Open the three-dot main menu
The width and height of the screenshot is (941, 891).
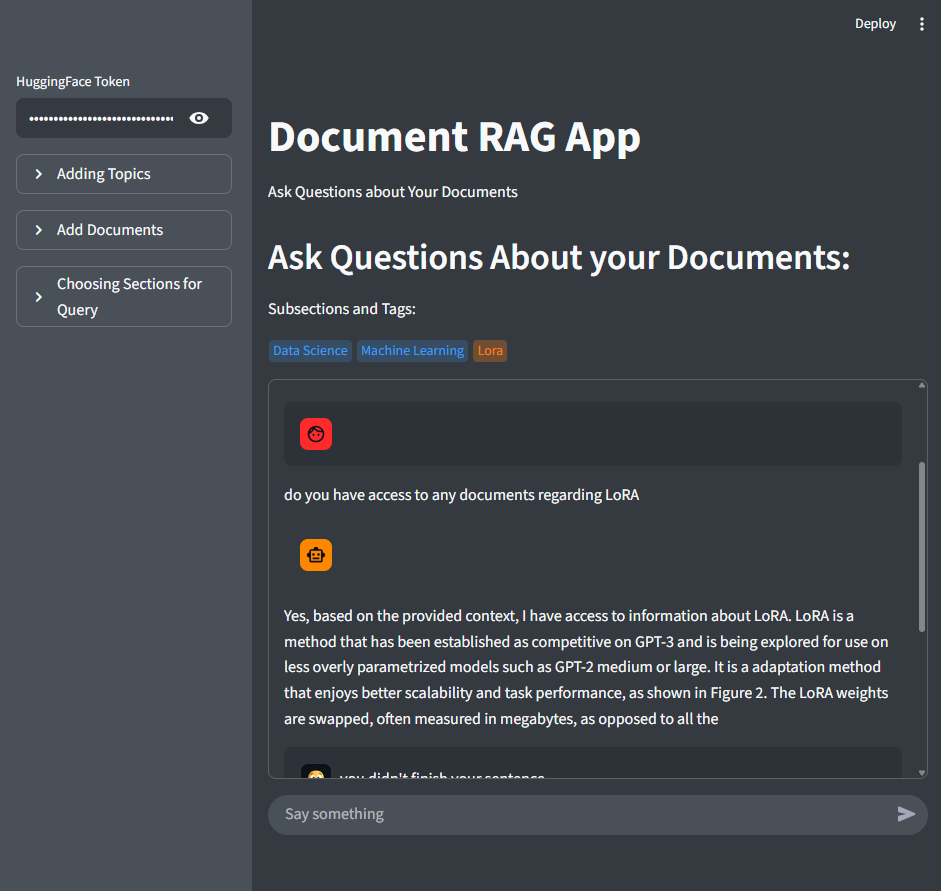922,24
